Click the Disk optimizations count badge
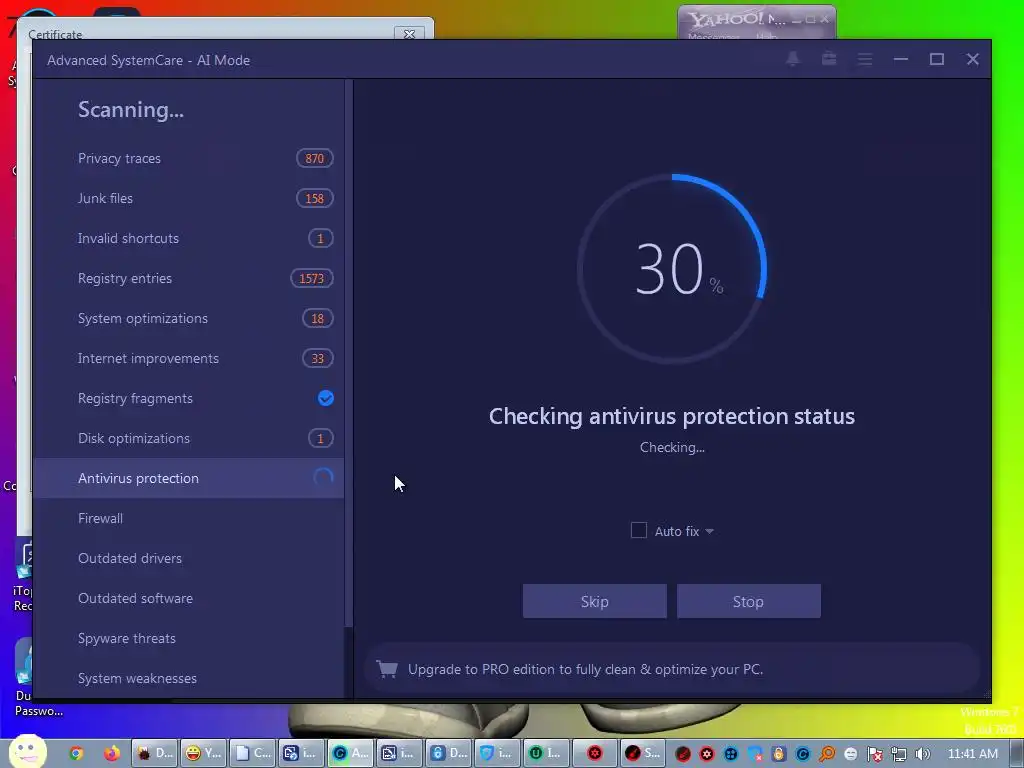This screenshot has width=1024, height=768. tap(321, 438)
